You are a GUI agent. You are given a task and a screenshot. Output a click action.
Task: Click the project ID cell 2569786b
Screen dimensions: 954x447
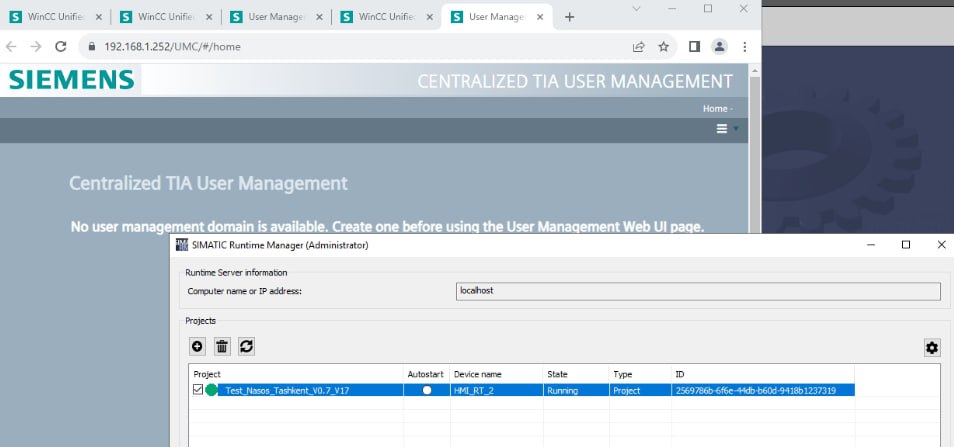(764, 390)
